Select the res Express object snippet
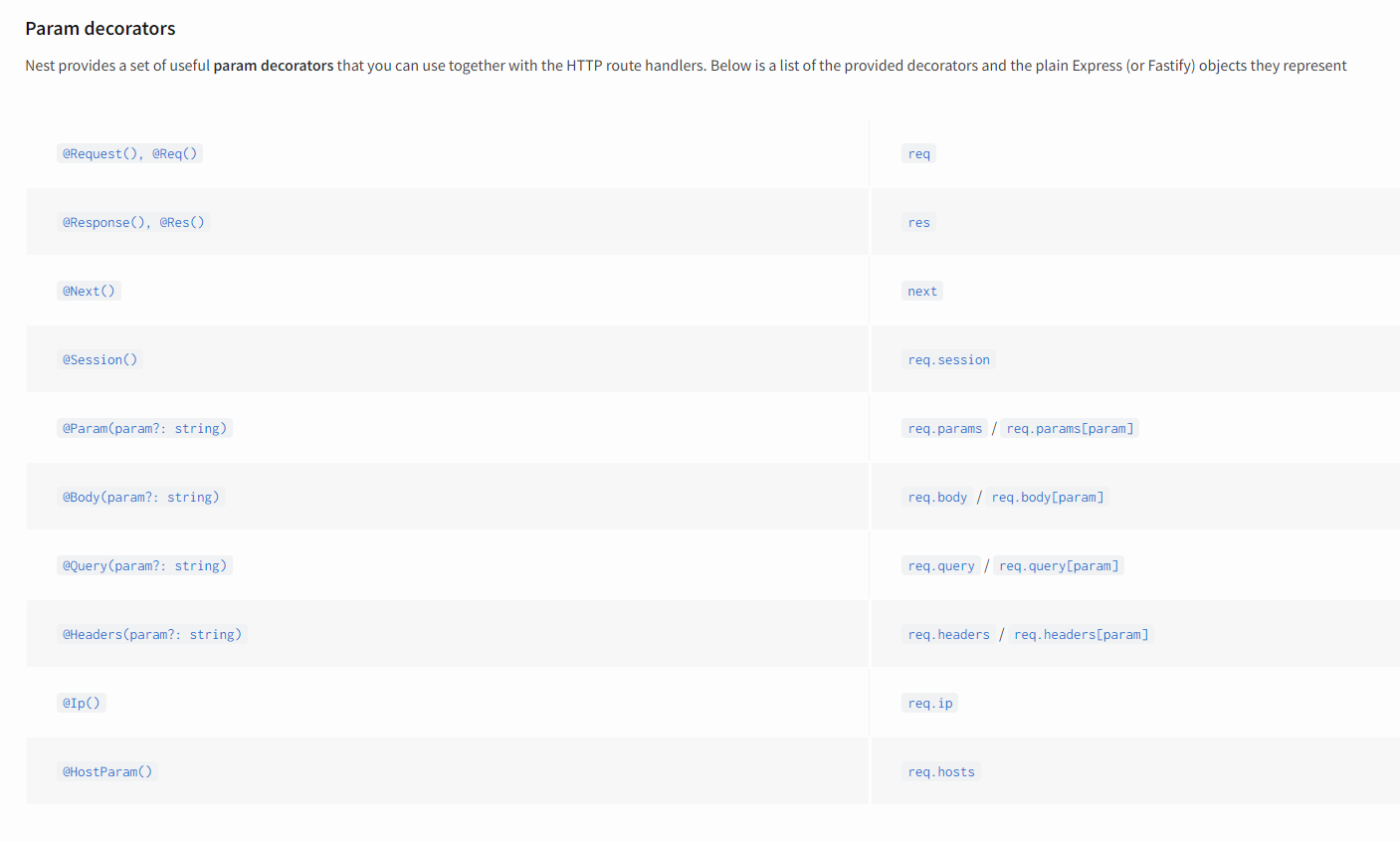 click(x=918, y=222)
